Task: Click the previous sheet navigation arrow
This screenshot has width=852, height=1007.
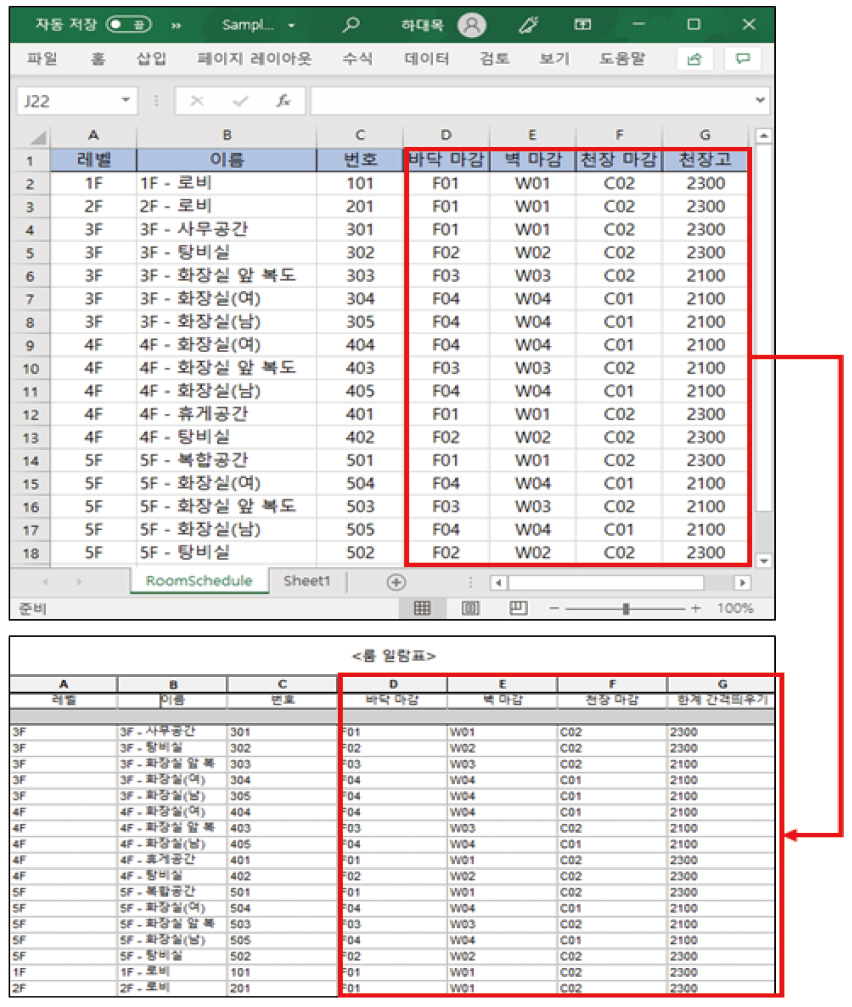Action: coord(45,582)
